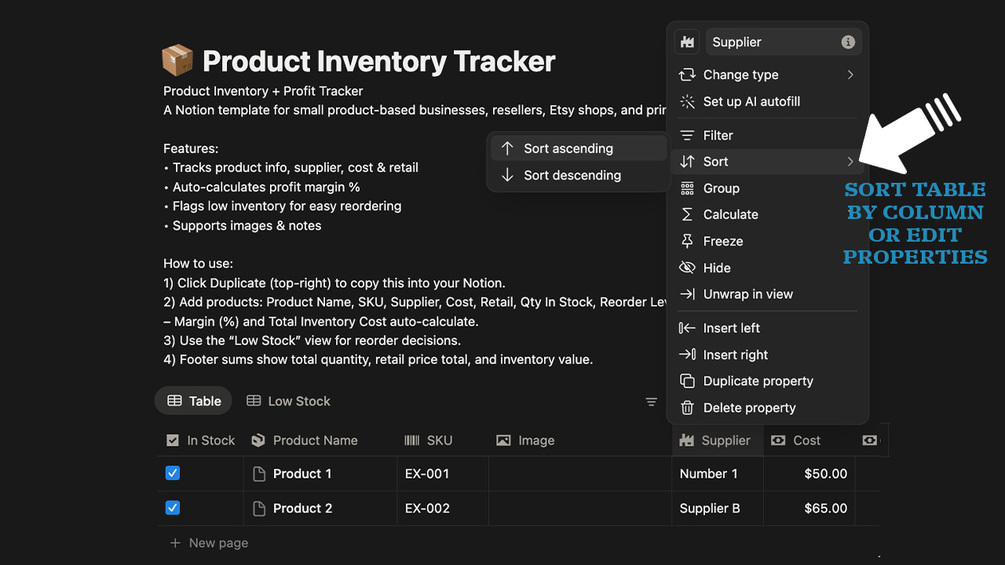This screenshot has width=1005, height=565.
Task: Switch to the Low Stock tab
Action: [x=288, y=401]
